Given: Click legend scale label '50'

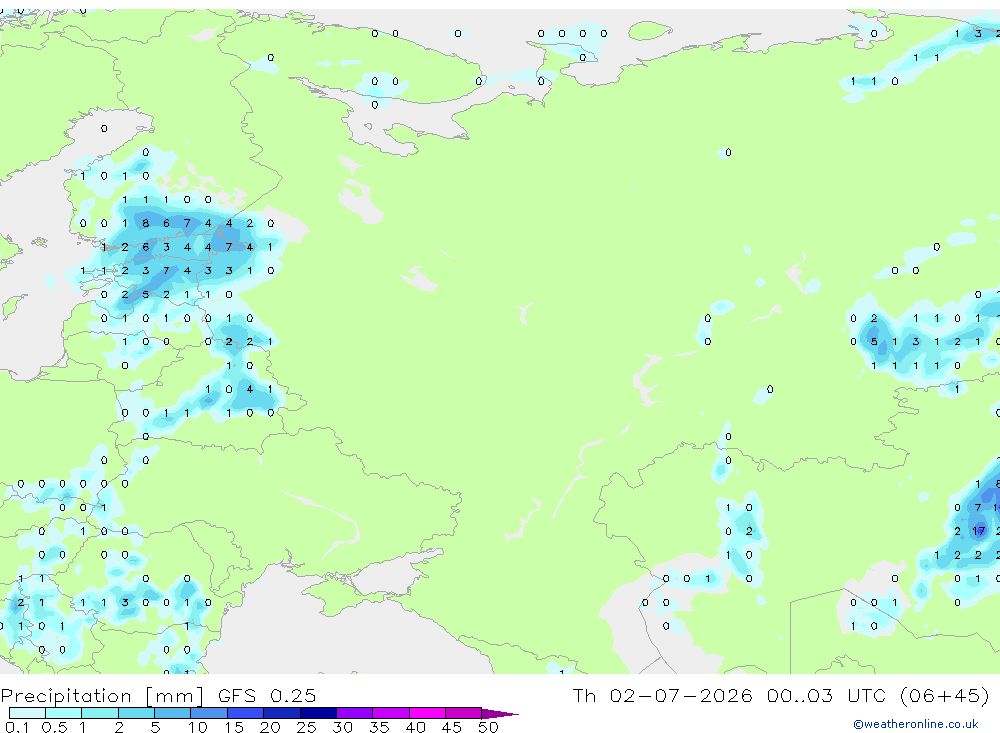Looking at the screenshot, I should tap(488, 727).
